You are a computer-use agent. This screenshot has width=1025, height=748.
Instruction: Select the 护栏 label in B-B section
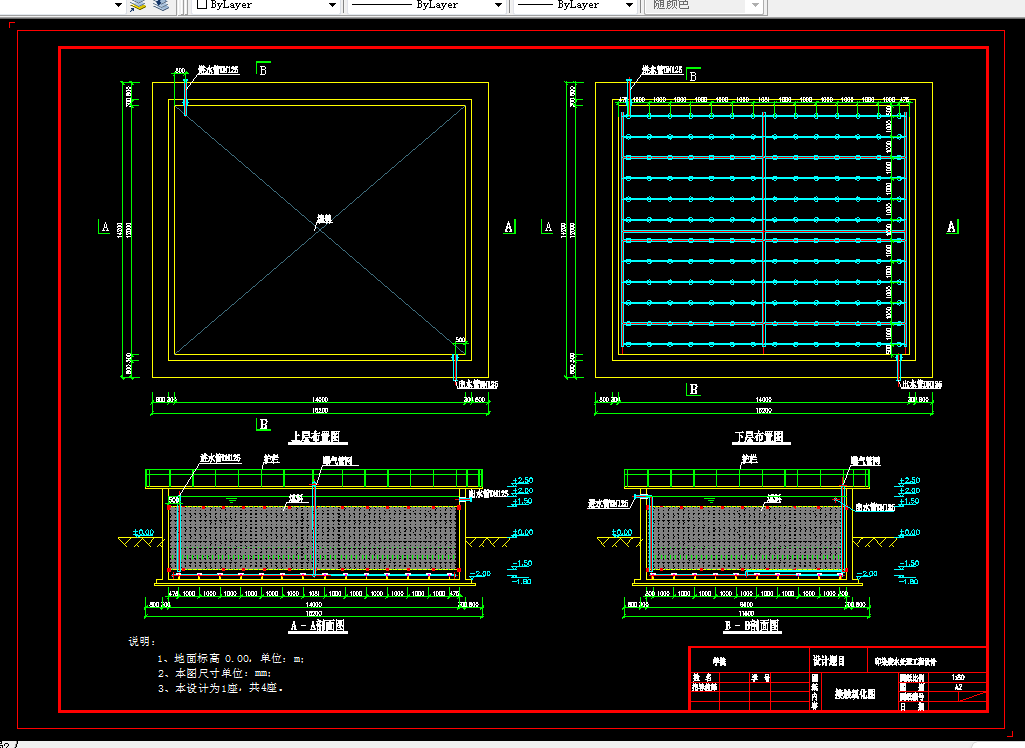[749, 459]
